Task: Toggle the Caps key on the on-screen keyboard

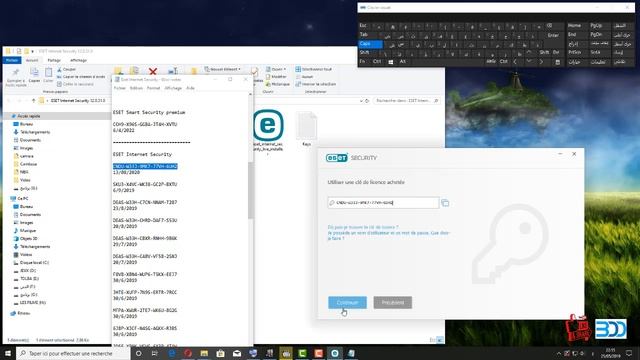Action: tap(371, 44)
